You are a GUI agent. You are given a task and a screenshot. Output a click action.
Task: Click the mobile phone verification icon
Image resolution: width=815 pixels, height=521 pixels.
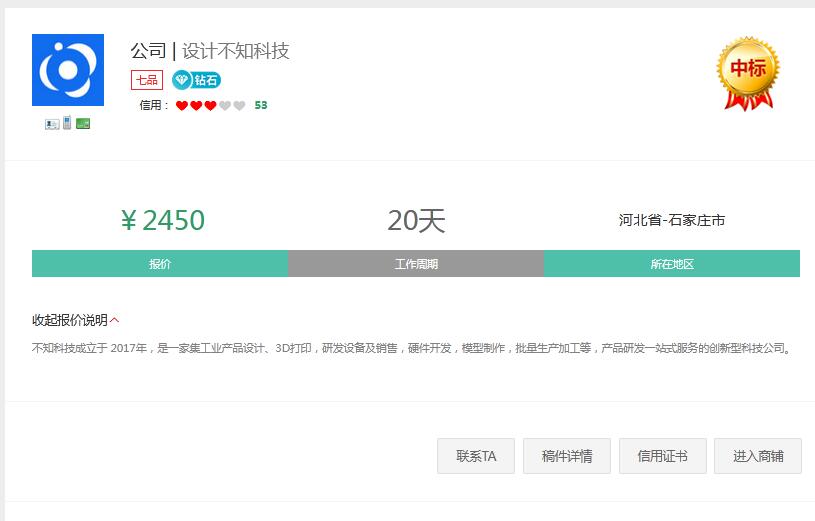pyautogui.click(x=67, y=123)
